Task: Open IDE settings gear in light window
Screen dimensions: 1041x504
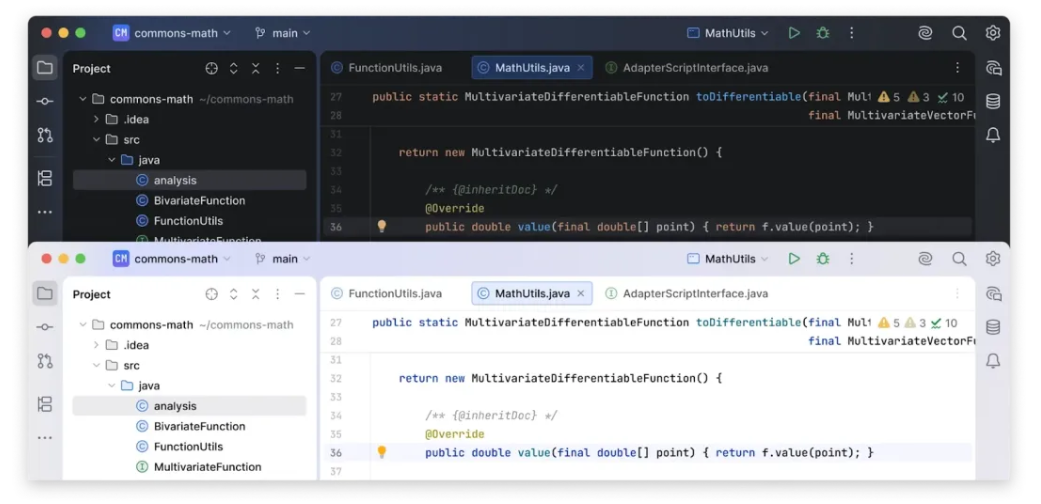Action: (x=993, y=258)
